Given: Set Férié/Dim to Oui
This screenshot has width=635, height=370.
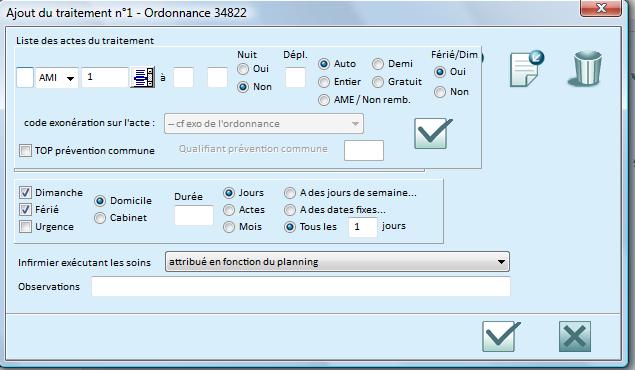Looking at the screenshot, I should click(440, 72).
